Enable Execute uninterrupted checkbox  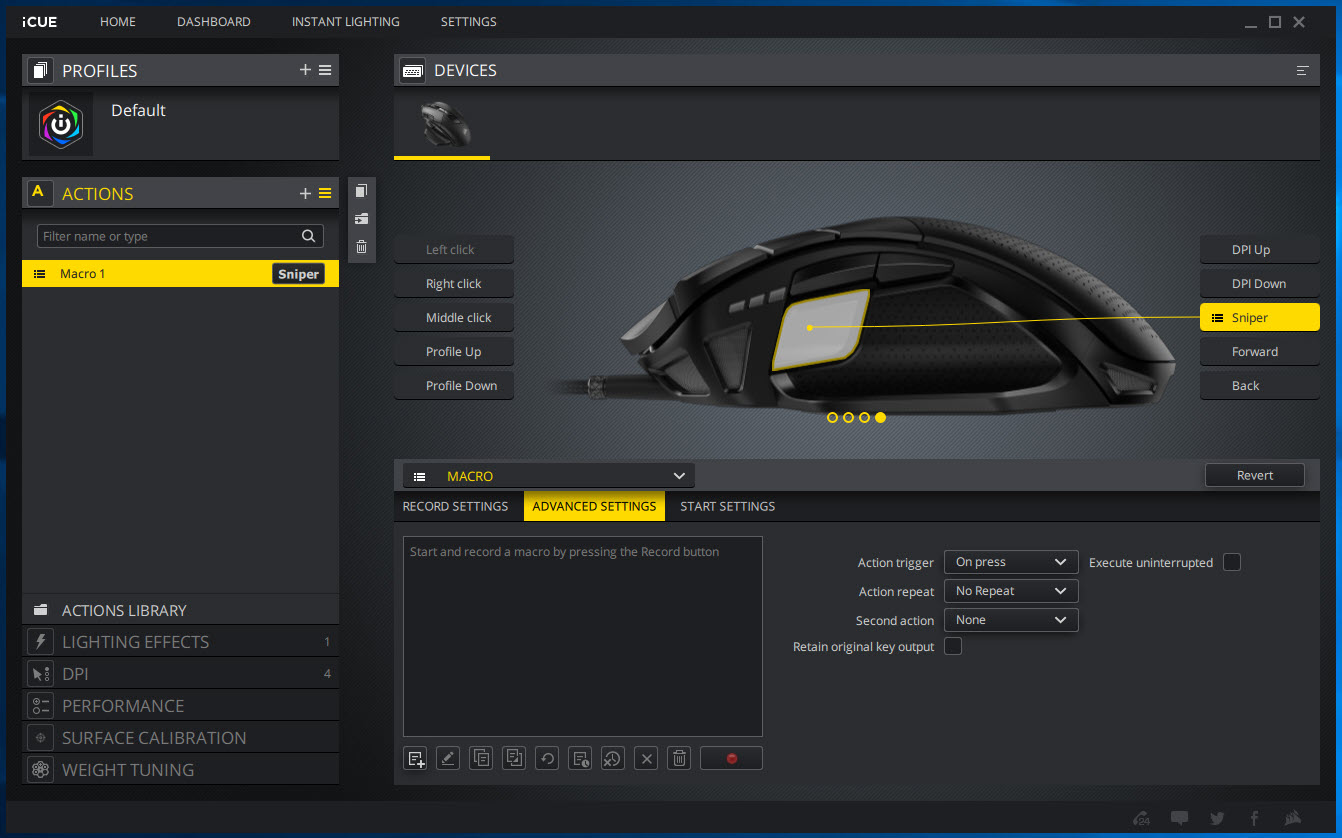(x=1232, y=562)
